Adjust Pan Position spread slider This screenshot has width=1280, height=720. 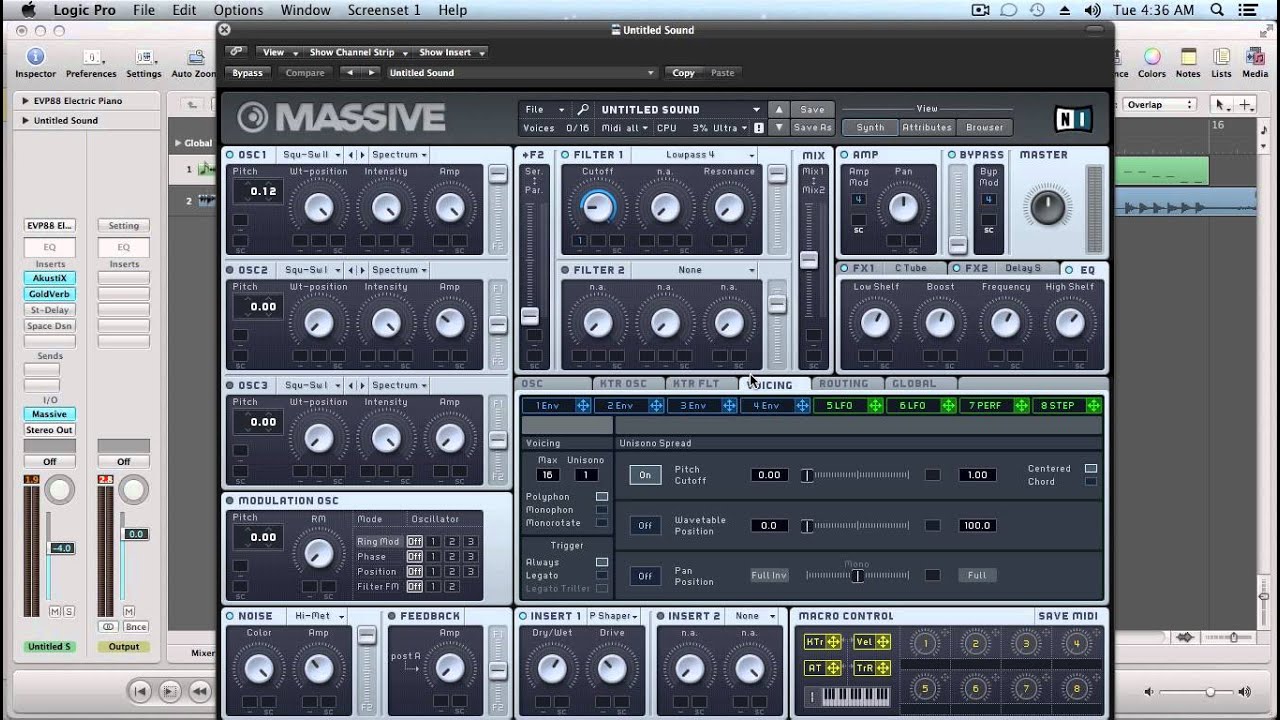coord(857,575)
